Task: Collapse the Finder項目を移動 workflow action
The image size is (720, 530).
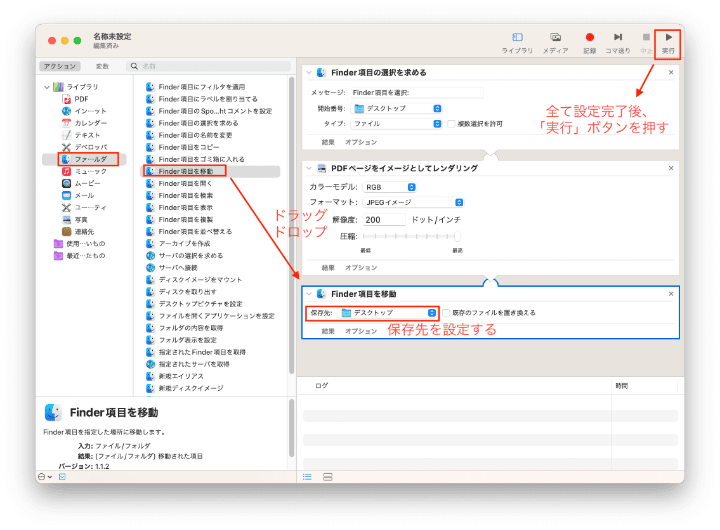Action: click(309, 294)
